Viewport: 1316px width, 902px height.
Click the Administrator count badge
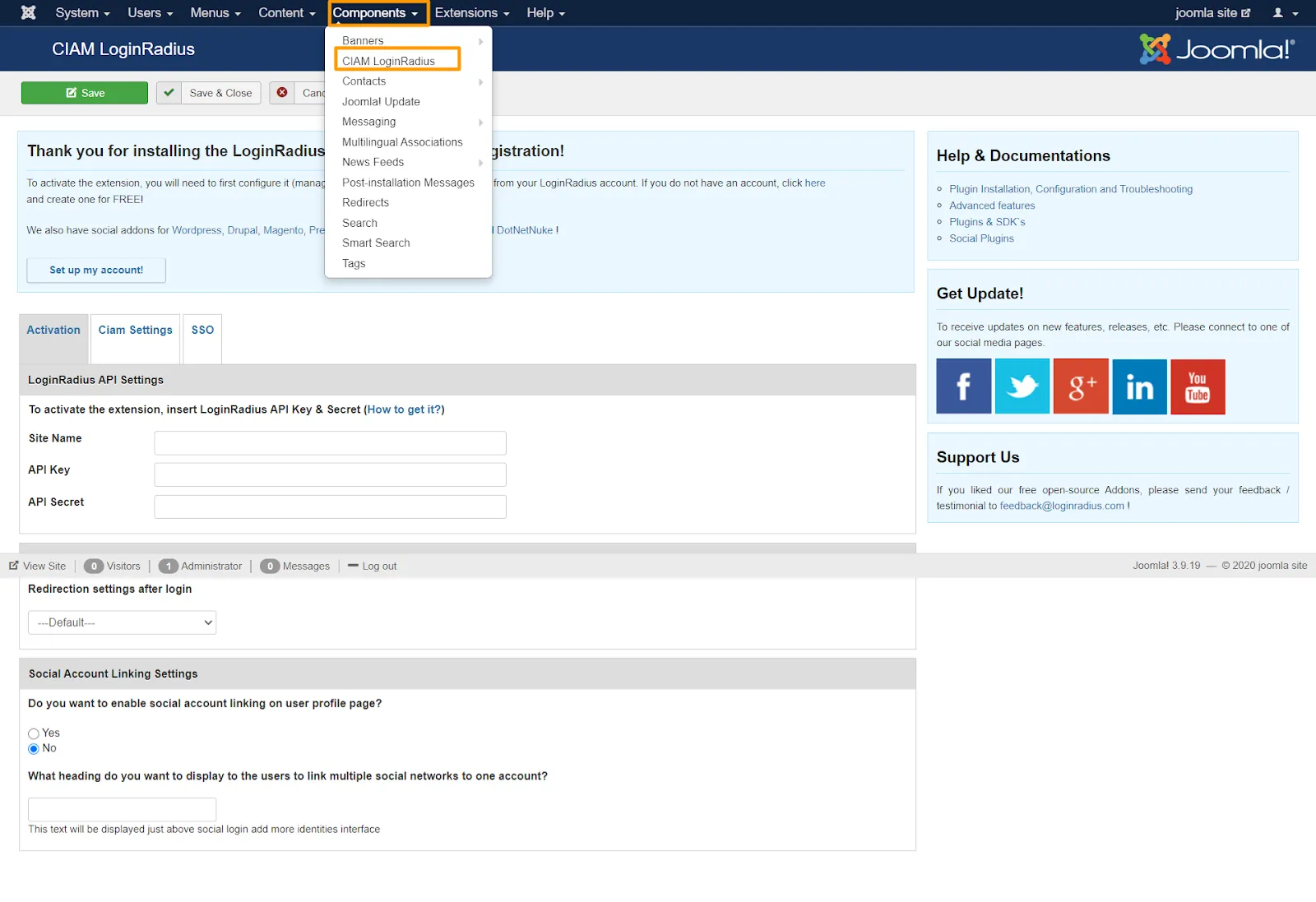pos(169,566)
